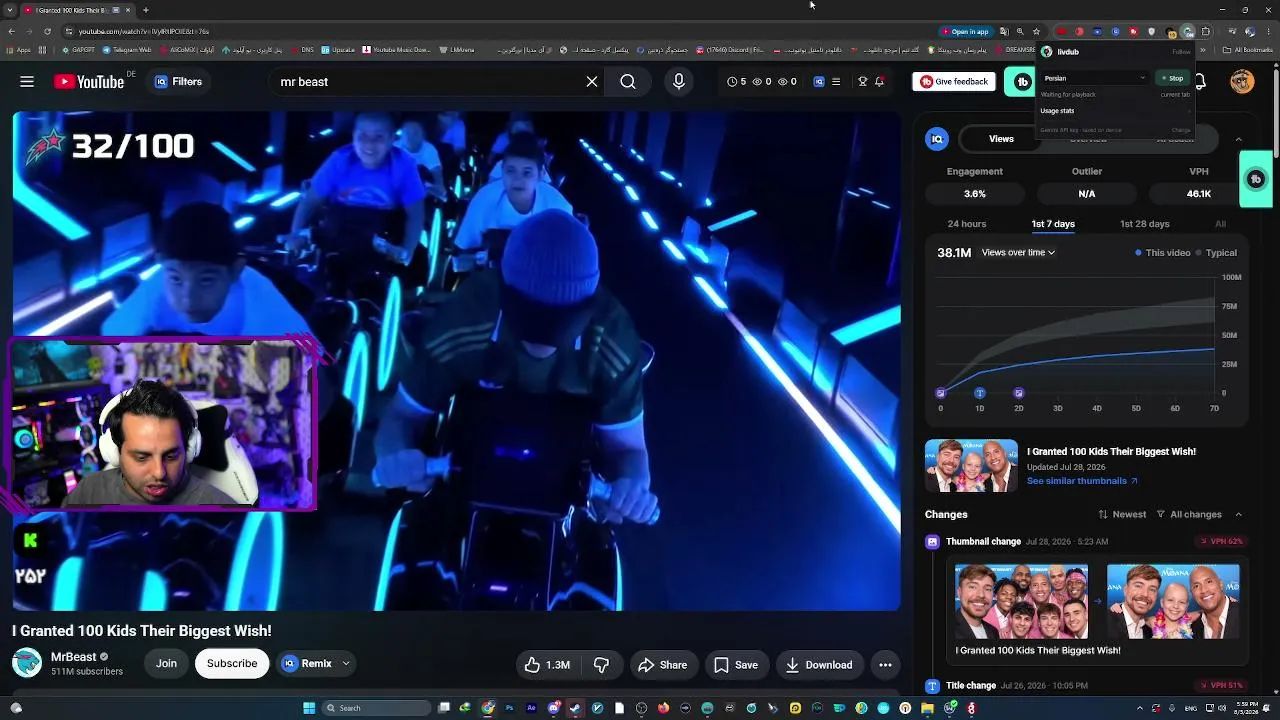Open the Filters button in the header
Viewport: 1280px width, 720px height.
[x=179, y=82]
